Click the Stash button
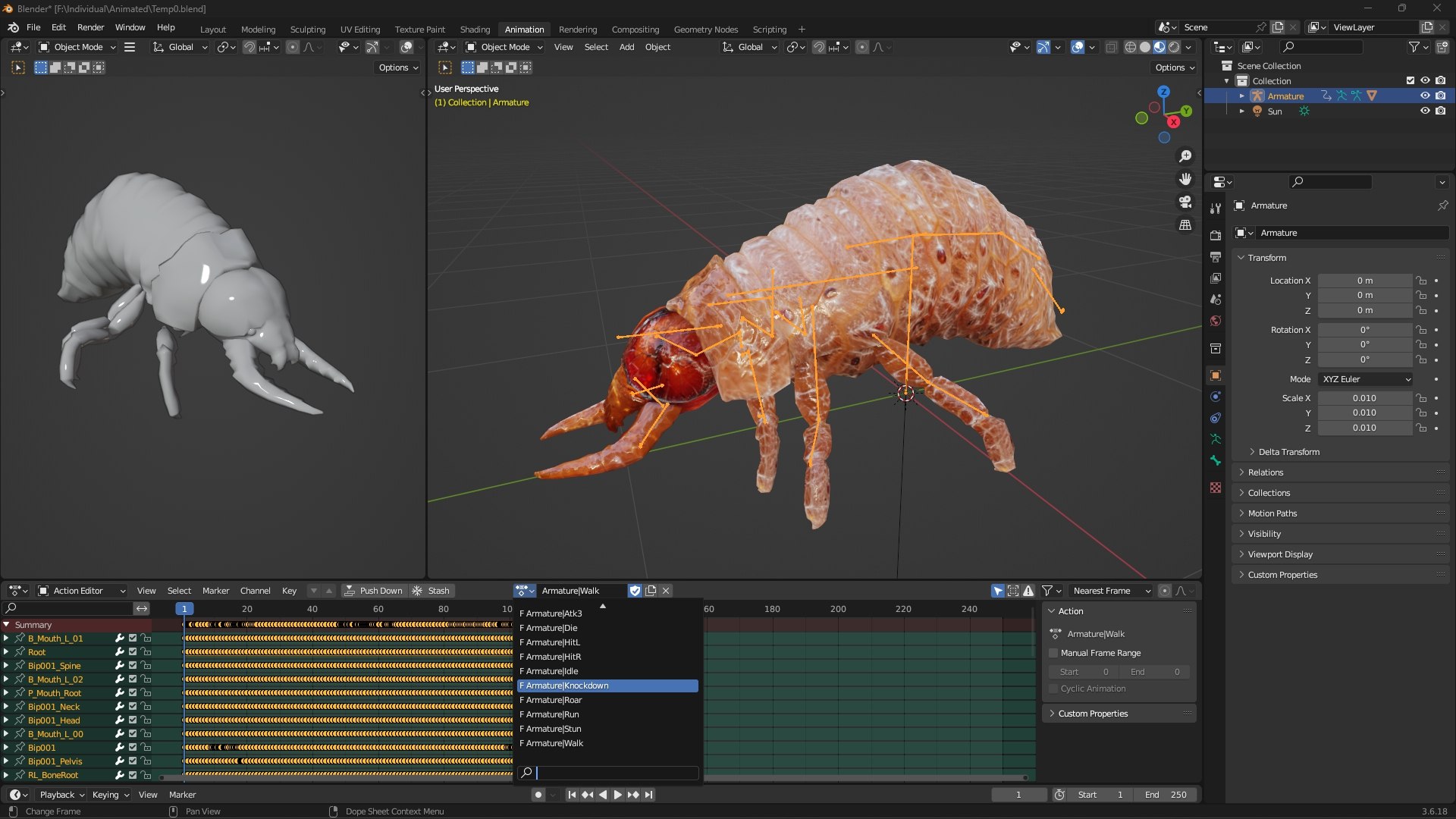The height and width of the screenshot is (819, 1456). click(431, 591)
